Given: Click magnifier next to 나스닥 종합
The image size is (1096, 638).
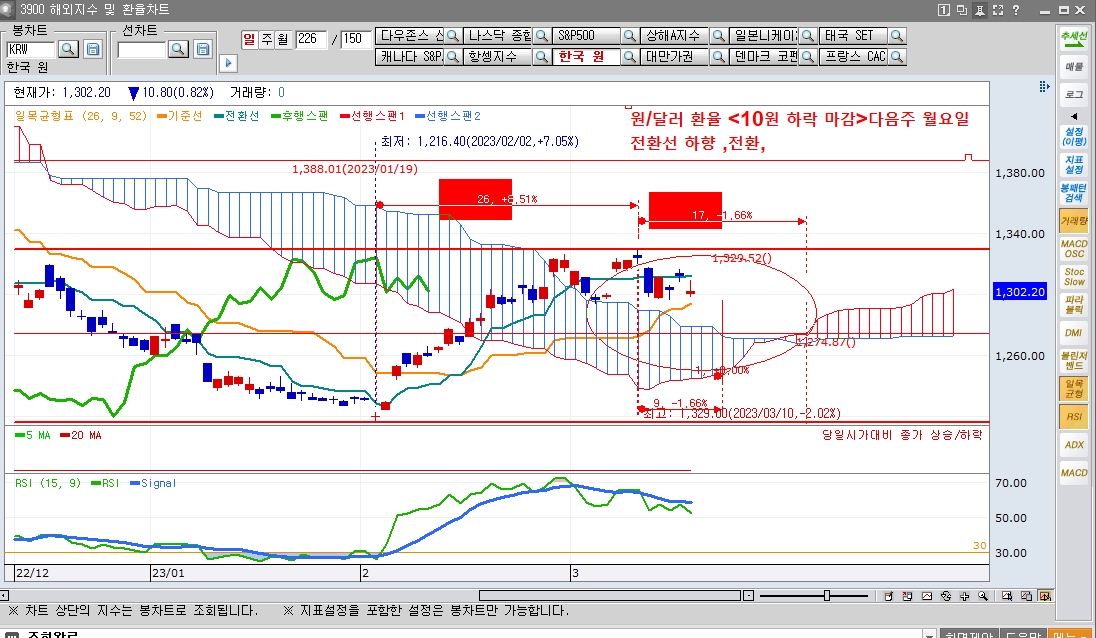Looking at the screenshot, I should (x=542, y=36).
